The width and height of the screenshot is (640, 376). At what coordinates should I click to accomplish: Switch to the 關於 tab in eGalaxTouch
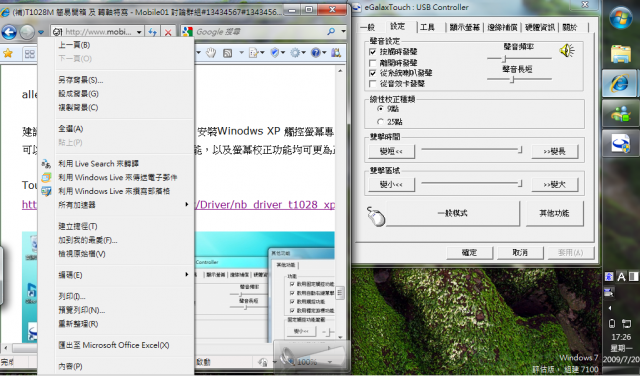[569, 27]
